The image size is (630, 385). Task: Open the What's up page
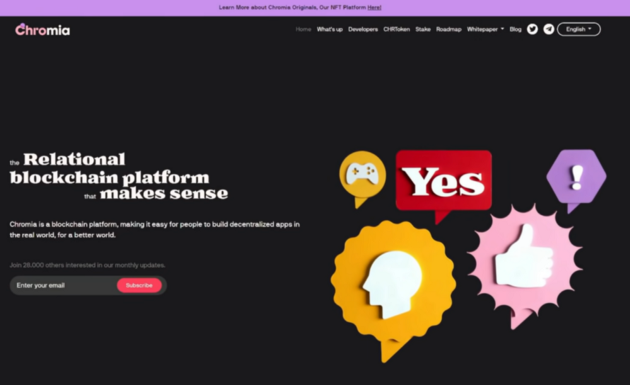pyautogui.click(x=329, y=29)
